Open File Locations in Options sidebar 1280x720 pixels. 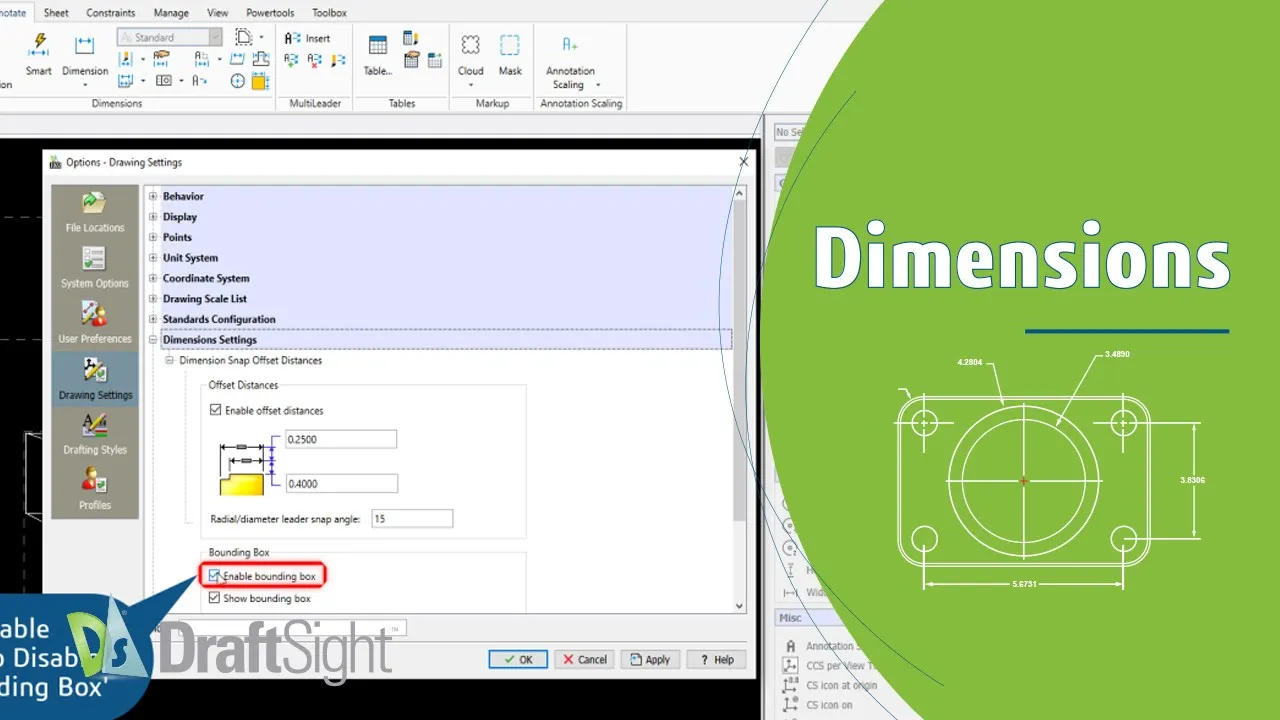click(95, 212)
